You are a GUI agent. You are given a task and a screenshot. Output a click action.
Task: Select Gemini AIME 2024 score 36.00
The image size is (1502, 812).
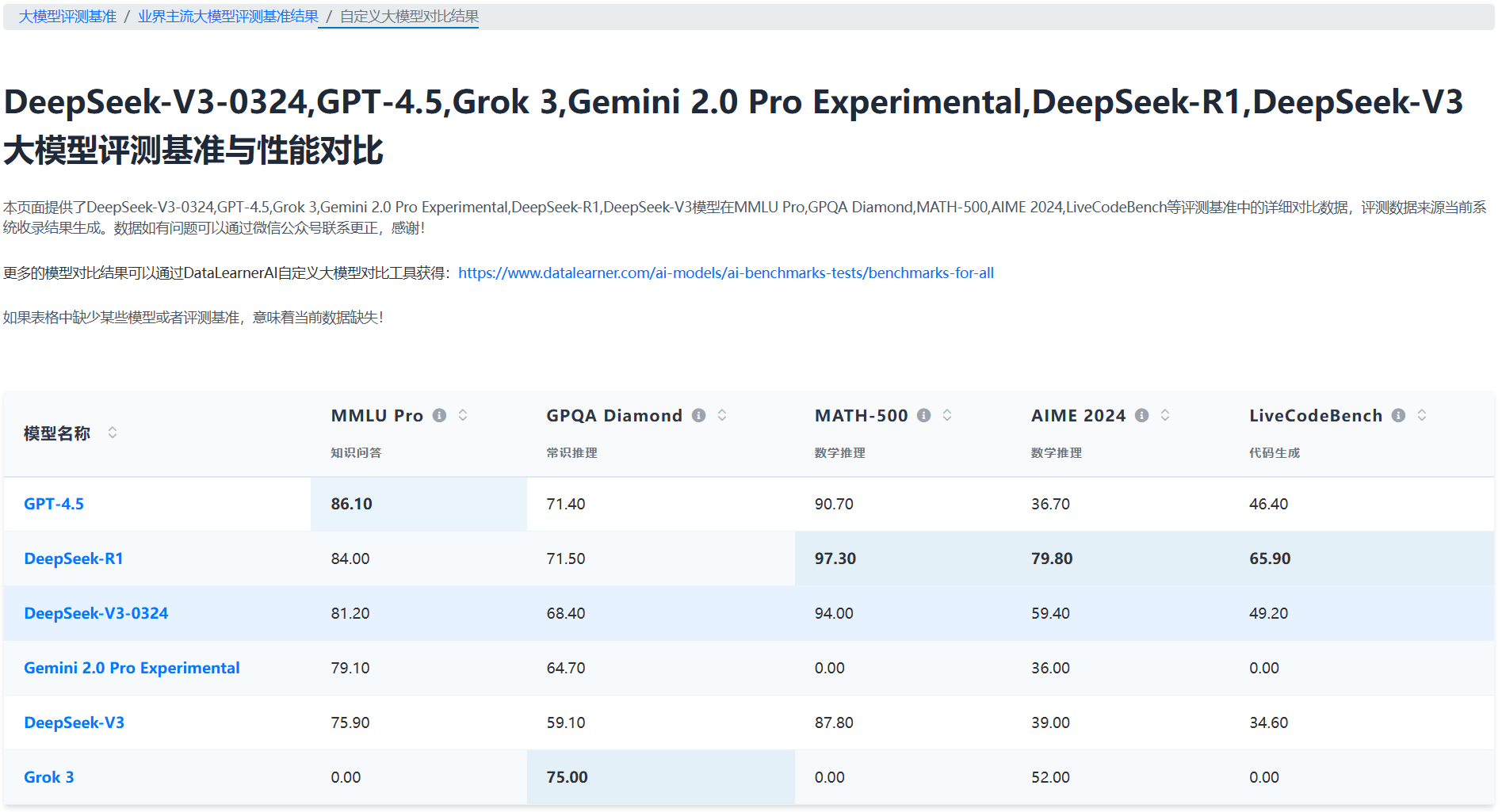pos(1050,668)
